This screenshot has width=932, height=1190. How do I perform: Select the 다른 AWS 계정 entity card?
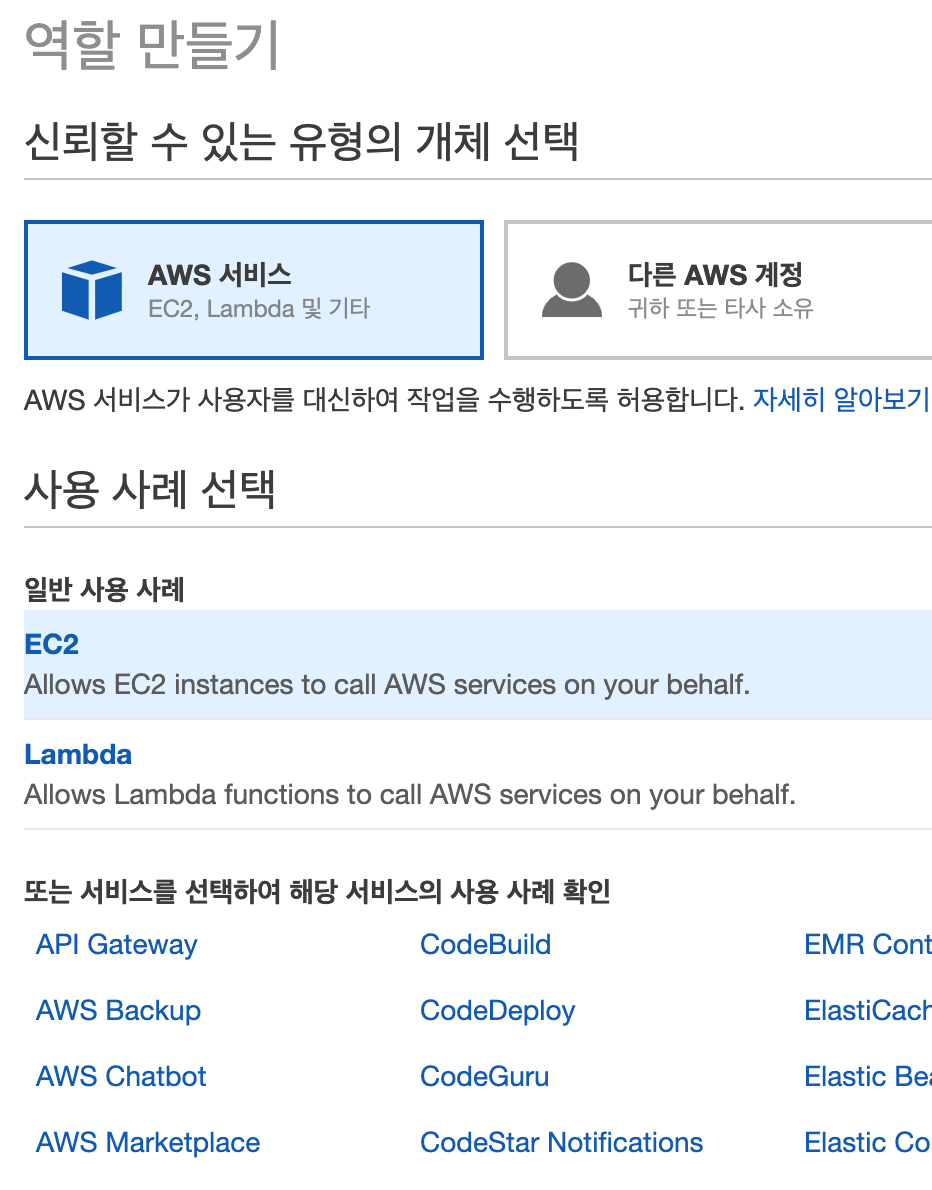(718, 290)
